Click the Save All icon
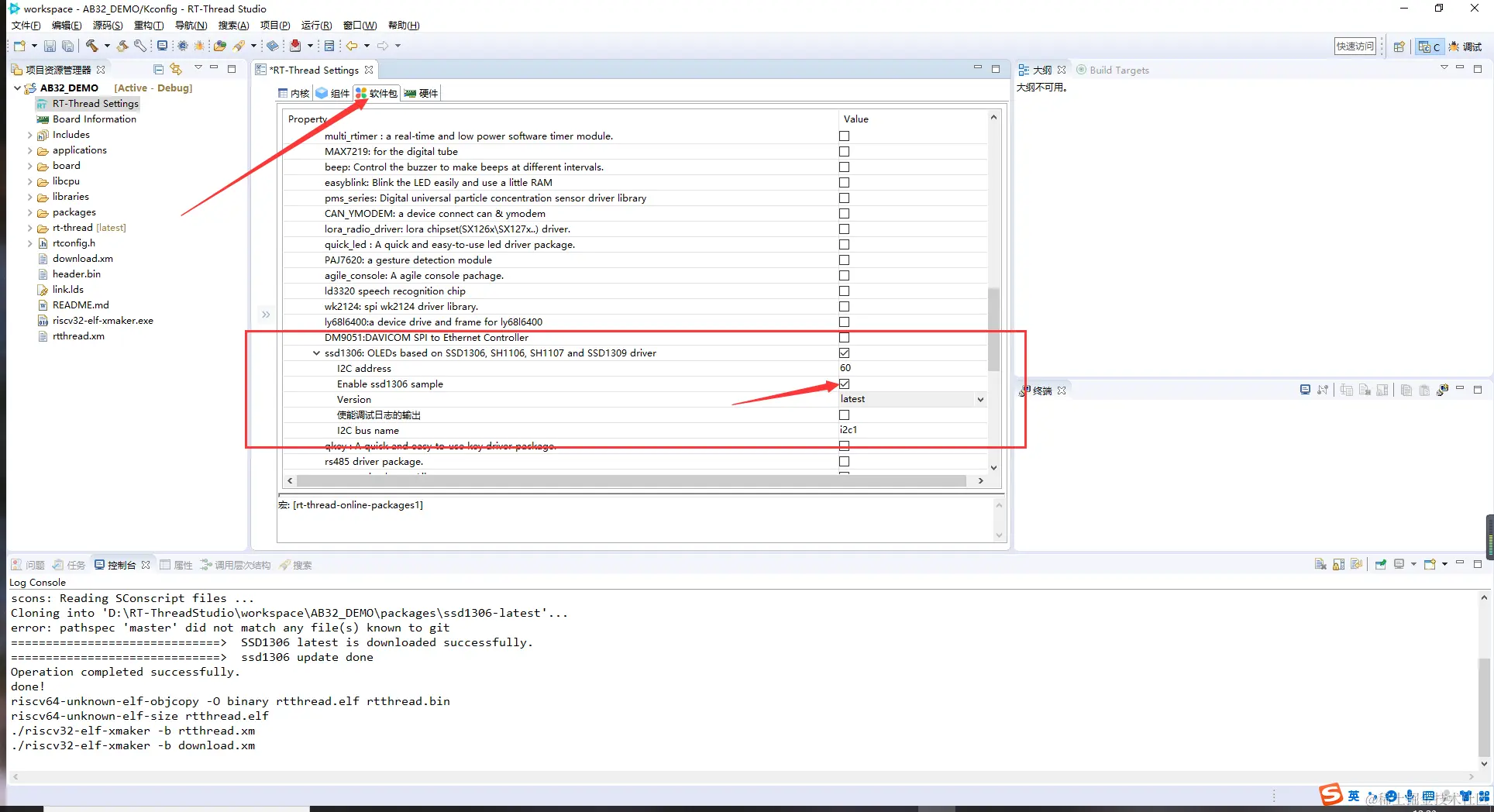The width and height of the screenshot is (1494, 812). click(68, 46)
